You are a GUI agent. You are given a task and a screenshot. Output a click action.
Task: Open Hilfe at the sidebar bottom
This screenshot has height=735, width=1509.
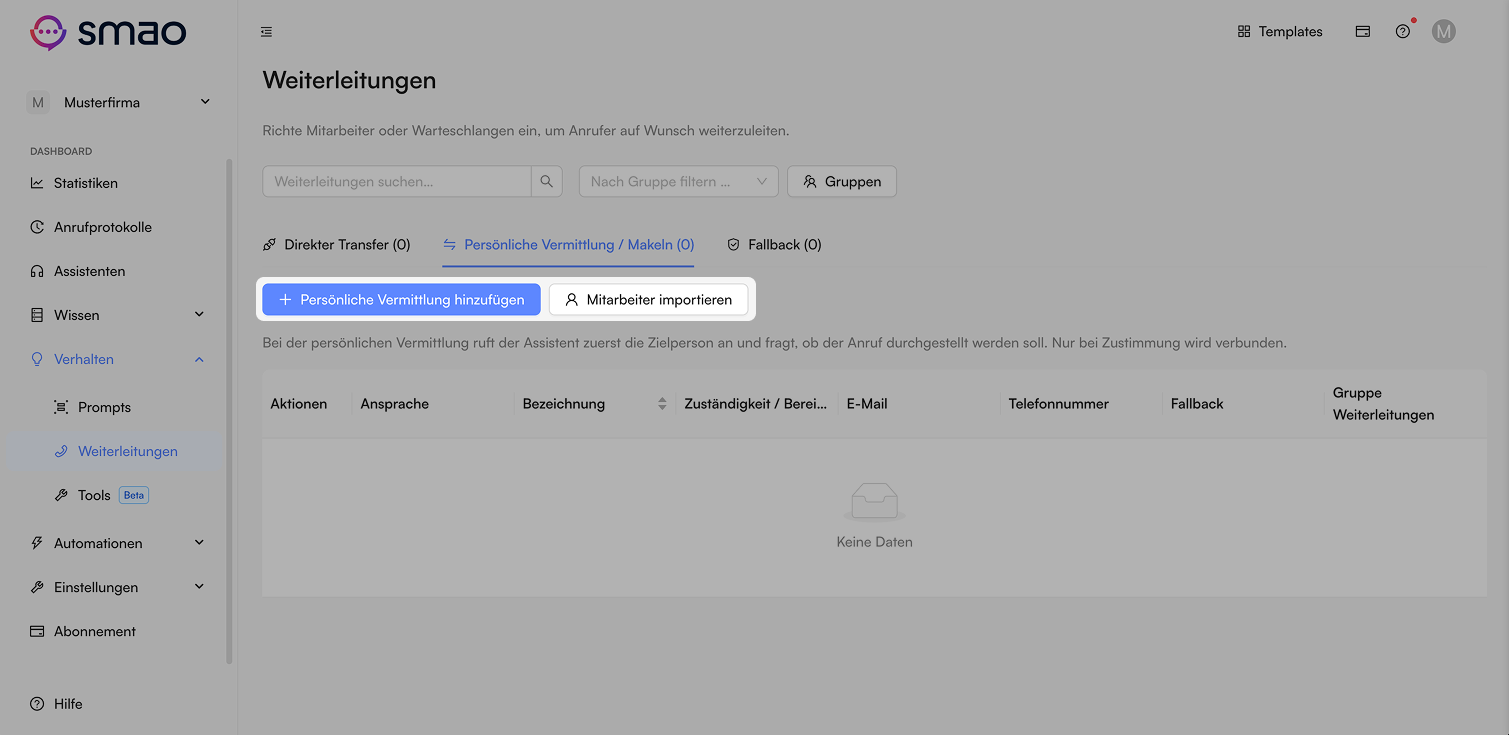56,704
